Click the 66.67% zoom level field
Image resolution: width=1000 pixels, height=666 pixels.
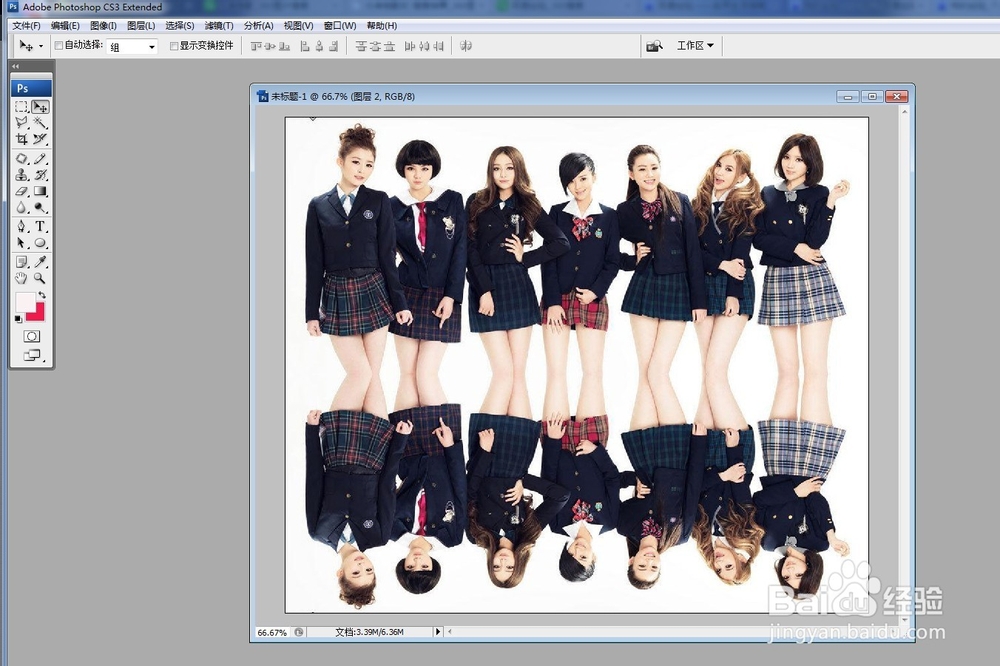pyautogui.click(x=272, y=632)
